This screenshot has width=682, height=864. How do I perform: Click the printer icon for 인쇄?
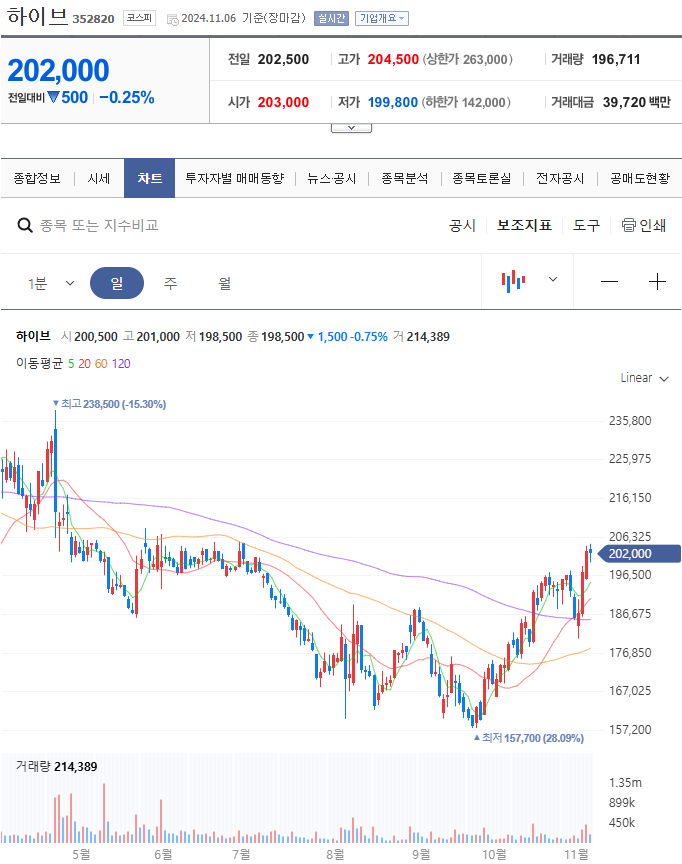tap(628, 225)
